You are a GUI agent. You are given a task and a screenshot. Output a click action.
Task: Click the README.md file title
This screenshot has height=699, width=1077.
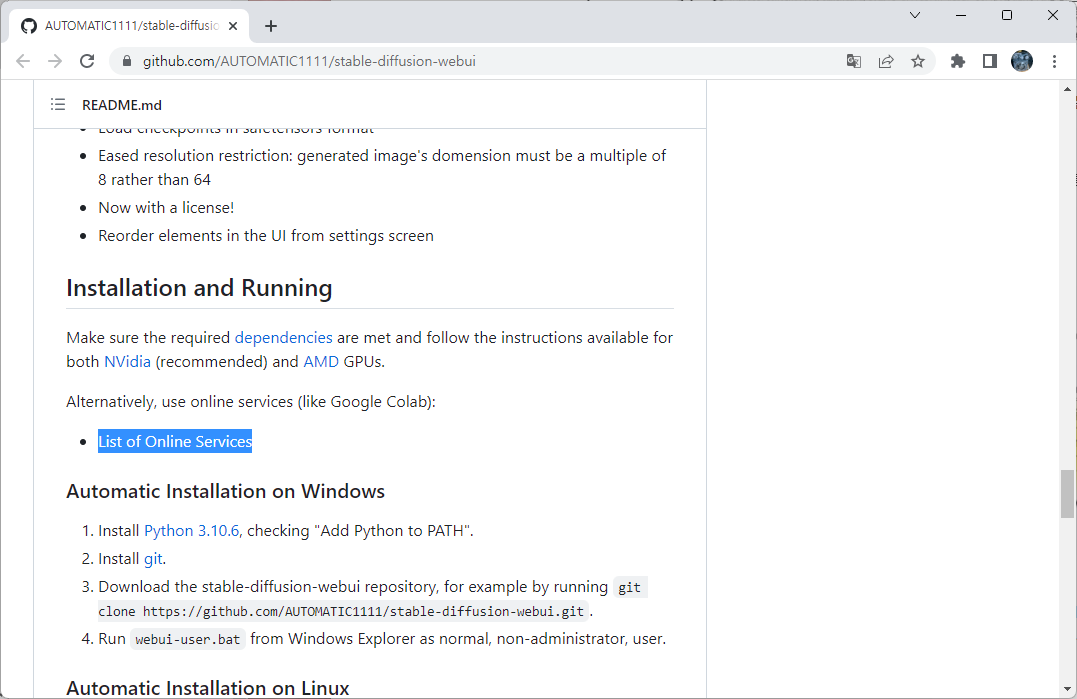point(122,105)
